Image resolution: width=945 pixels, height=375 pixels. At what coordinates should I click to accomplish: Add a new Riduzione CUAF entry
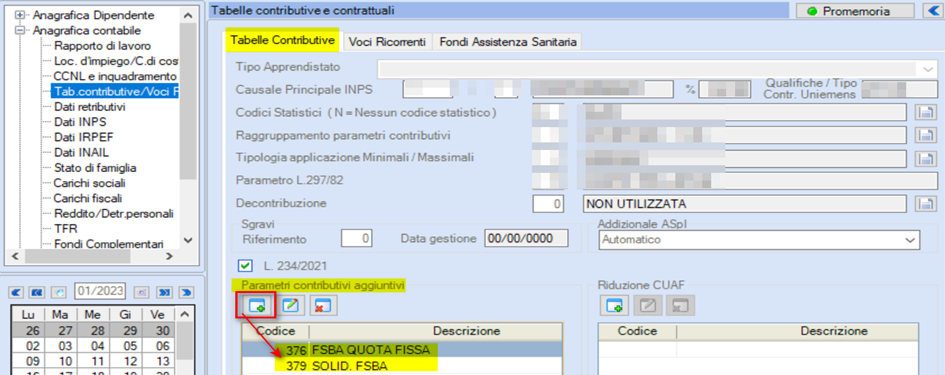pos(614,305)
